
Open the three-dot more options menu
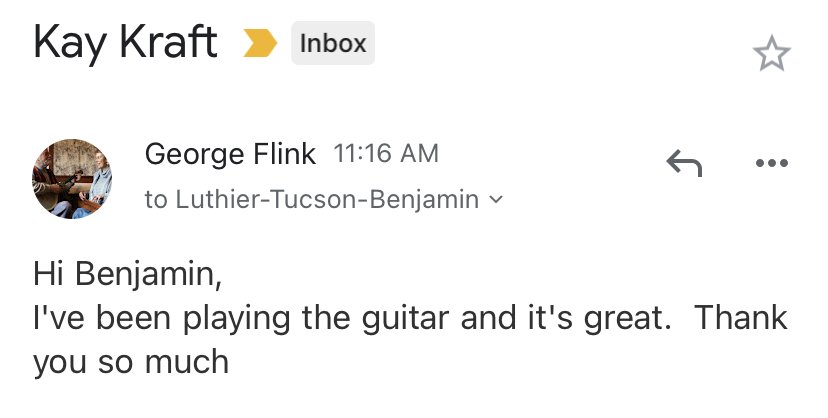pos(772,163)
